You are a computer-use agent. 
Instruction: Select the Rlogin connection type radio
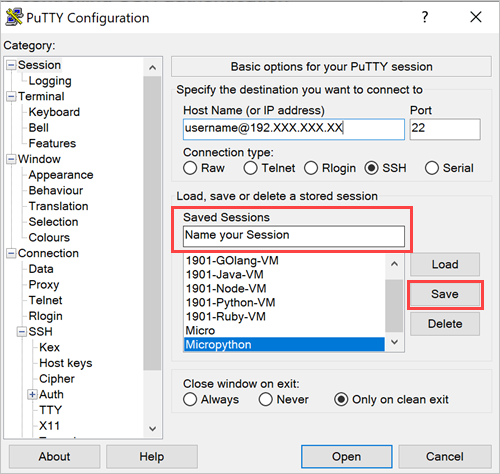tap(311, 168)
